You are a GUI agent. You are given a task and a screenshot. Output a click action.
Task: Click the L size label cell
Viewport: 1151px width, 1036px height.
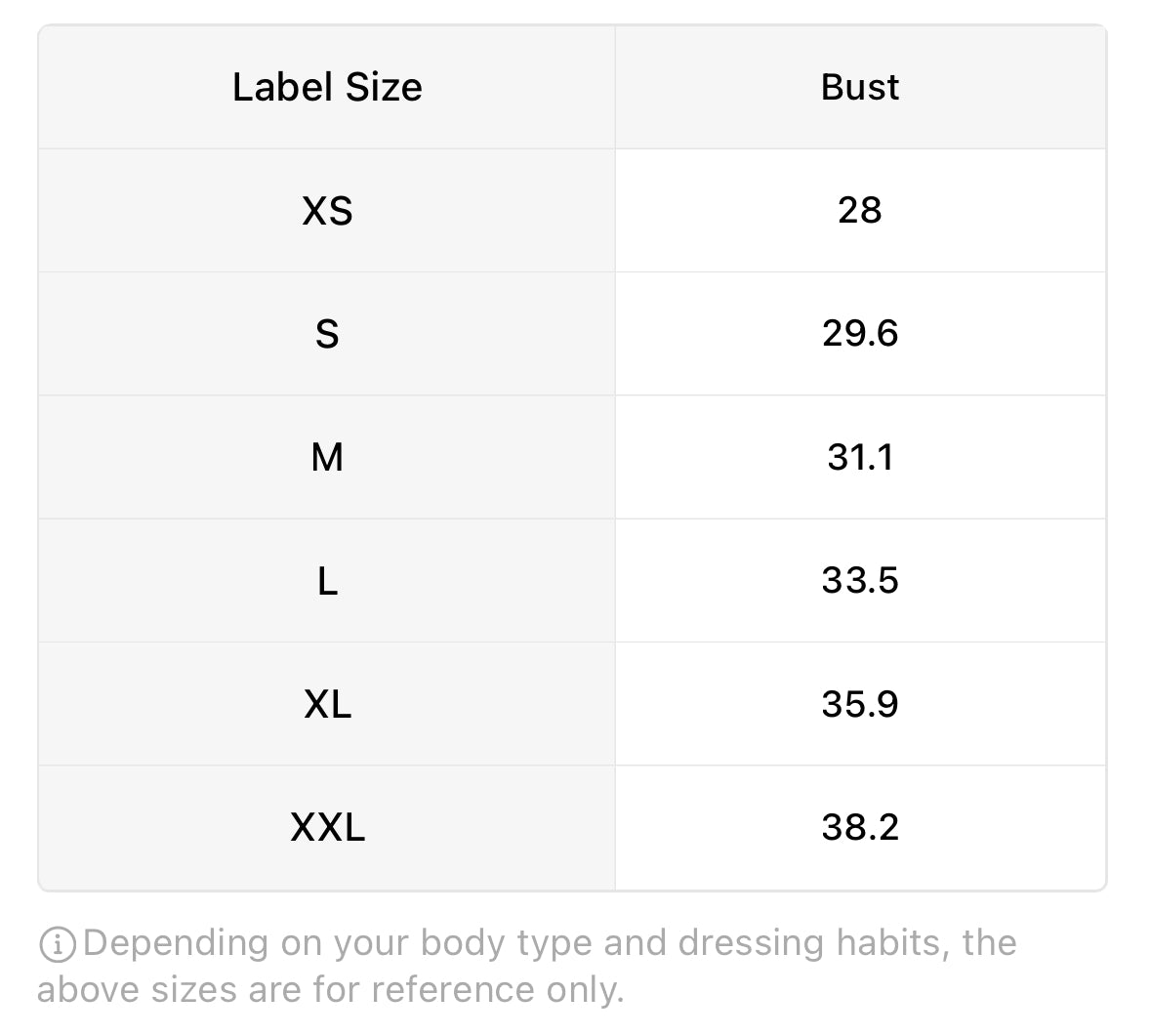click(x=327, y=581)
